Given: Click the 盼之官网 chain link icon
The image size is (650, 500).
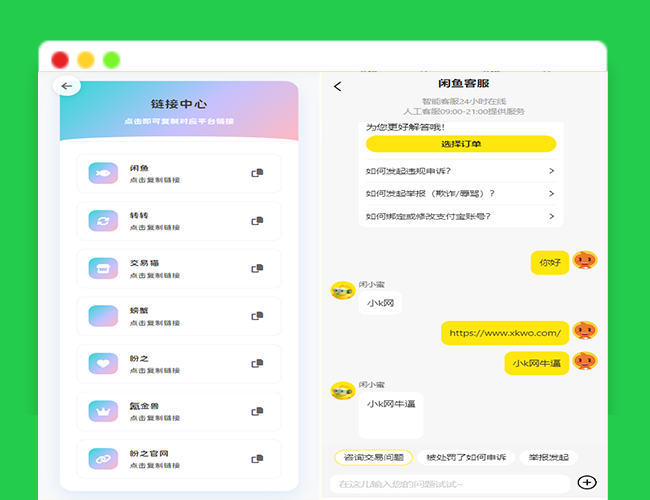Looking at the screenshot, I should (103, 458).
